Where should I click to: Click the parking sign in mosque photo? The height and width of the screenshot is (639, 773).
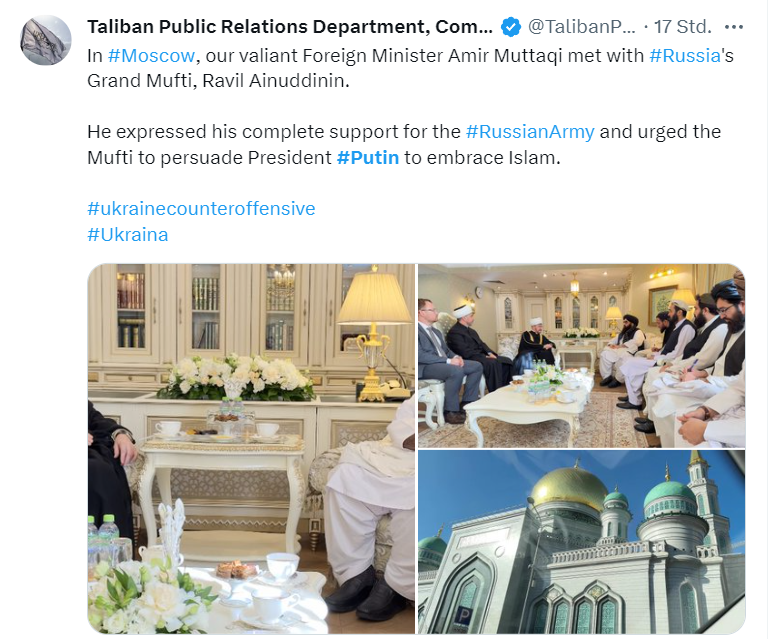click(x=463, y=616)
